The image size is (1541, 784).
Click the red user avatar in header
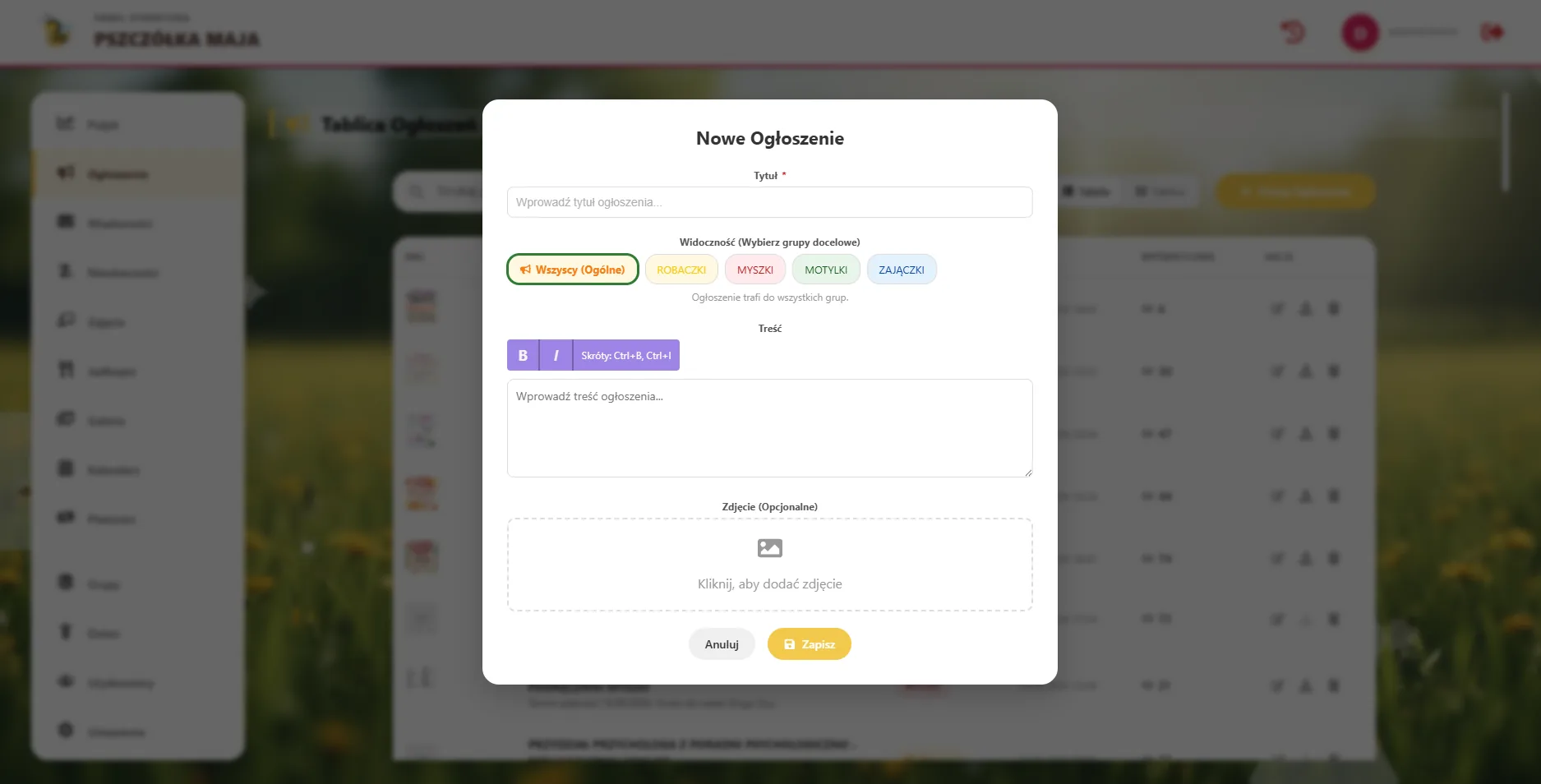[x=1360, y=33]
